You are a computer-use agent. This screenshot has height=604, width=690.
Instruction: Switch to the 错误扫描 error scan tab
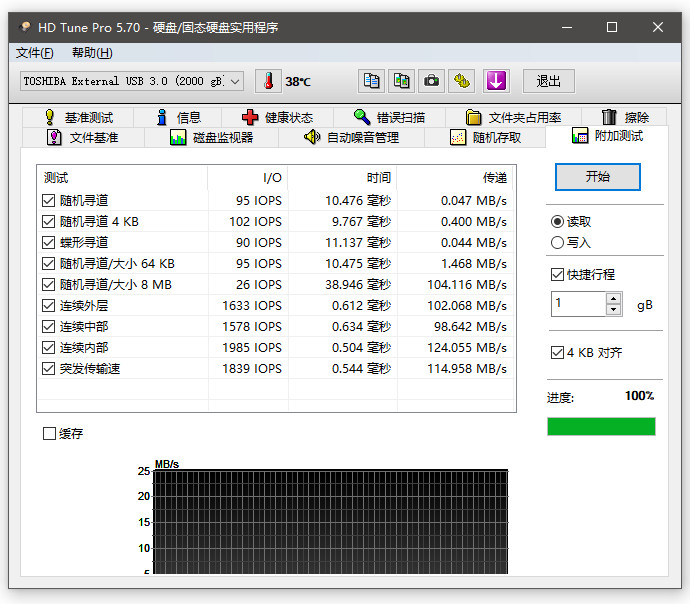[x=389, y=117]
